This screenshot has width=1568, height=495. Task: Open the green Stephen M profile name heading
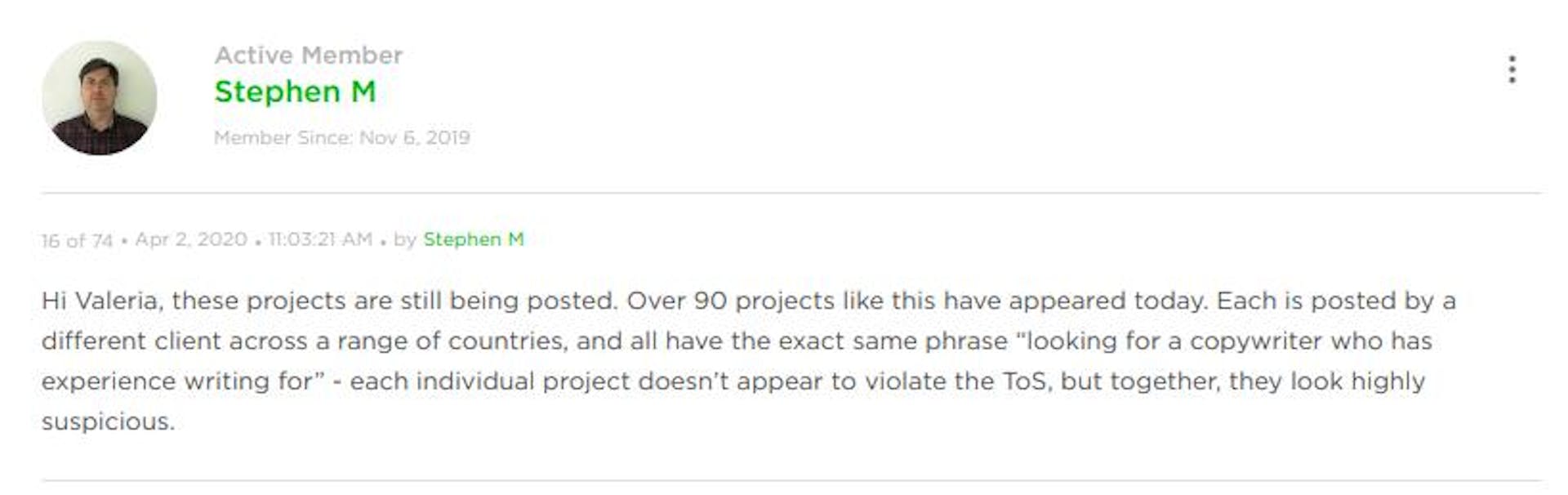click(x=295, y=91)
